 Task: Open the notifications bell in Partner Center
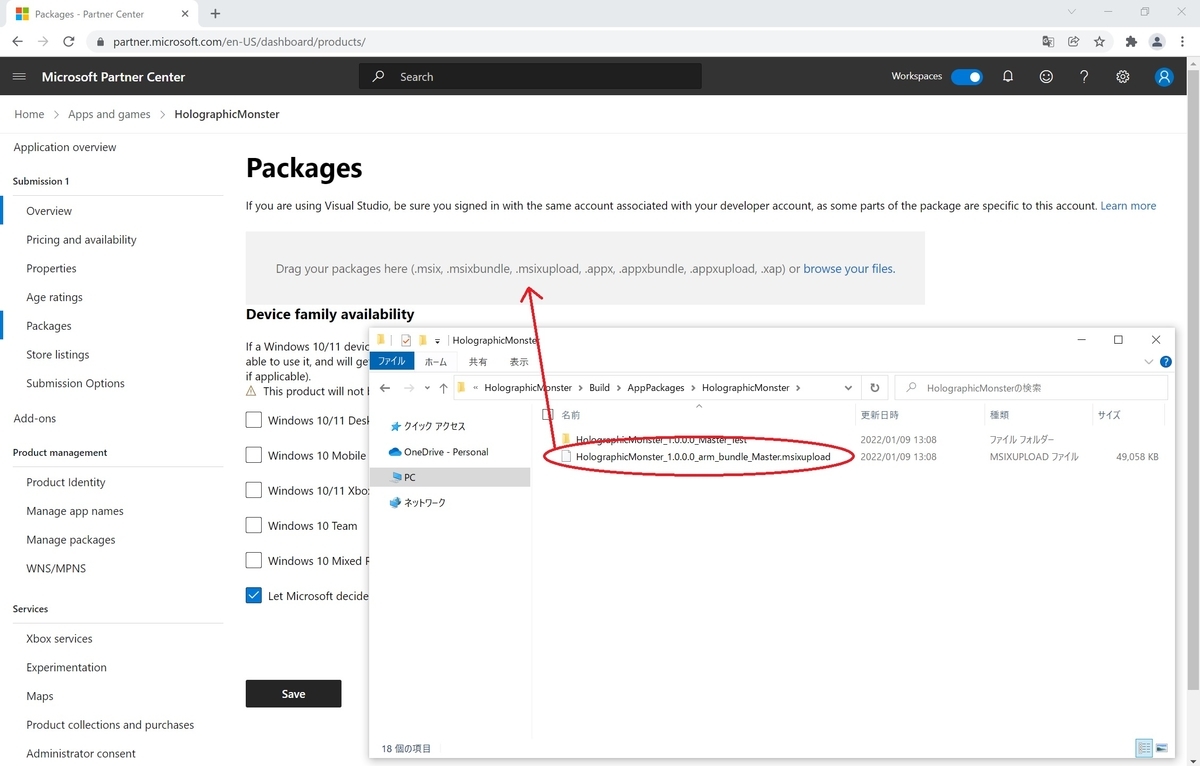click(1008, 77)
